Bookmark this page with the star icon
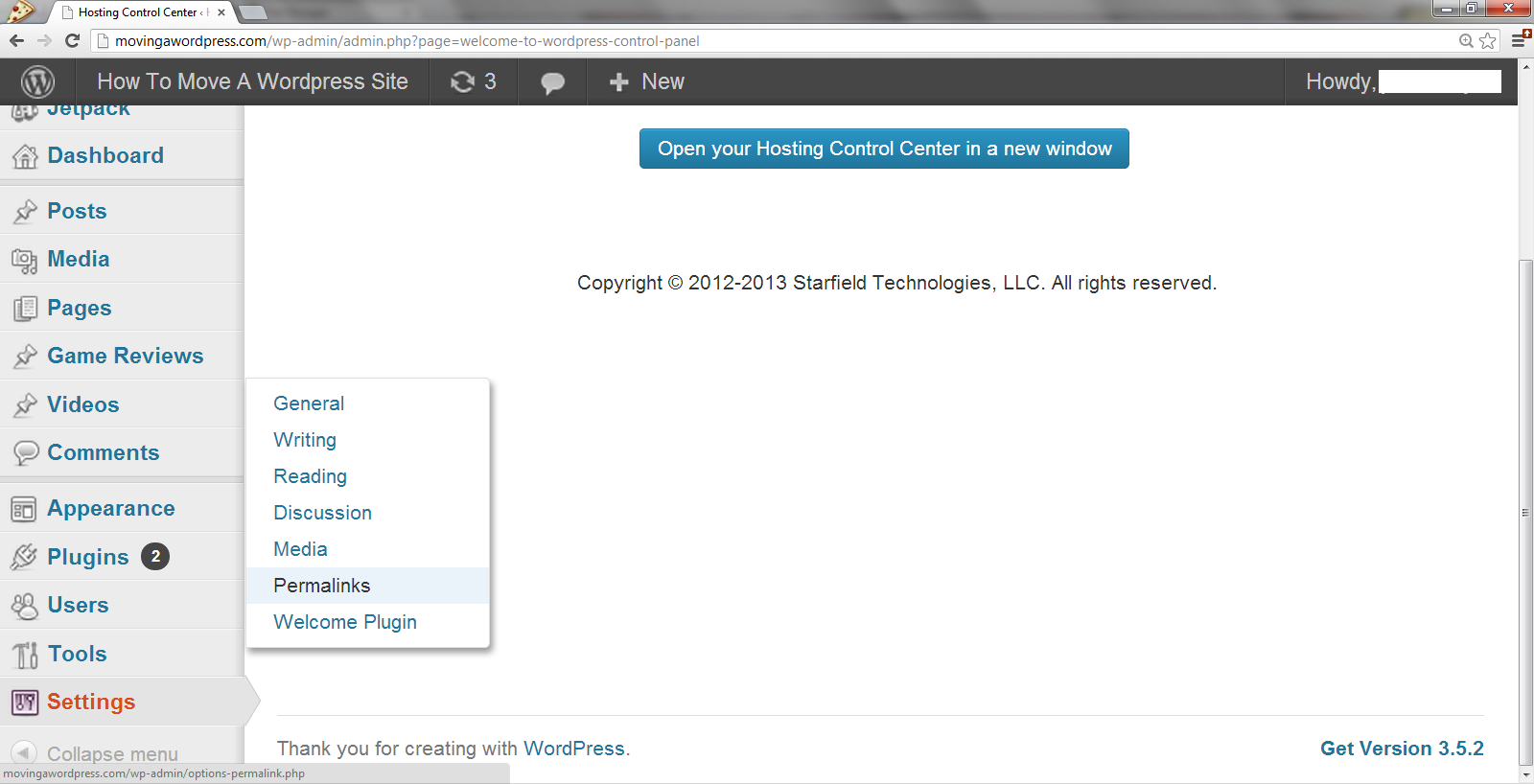The width and height of the screenshot is (1534, 784). point(1488,40)
